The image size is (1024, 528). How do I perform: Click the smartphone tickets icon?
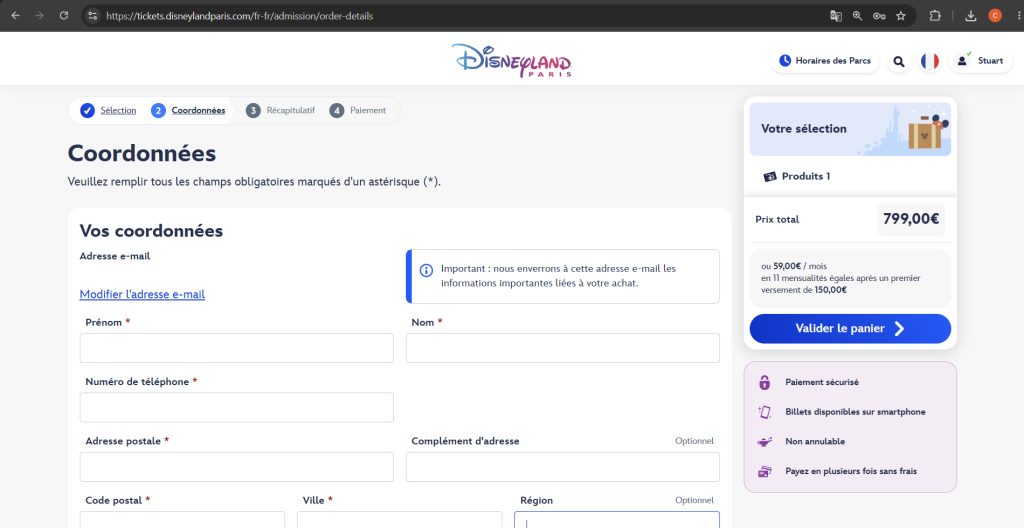[765, 412]
